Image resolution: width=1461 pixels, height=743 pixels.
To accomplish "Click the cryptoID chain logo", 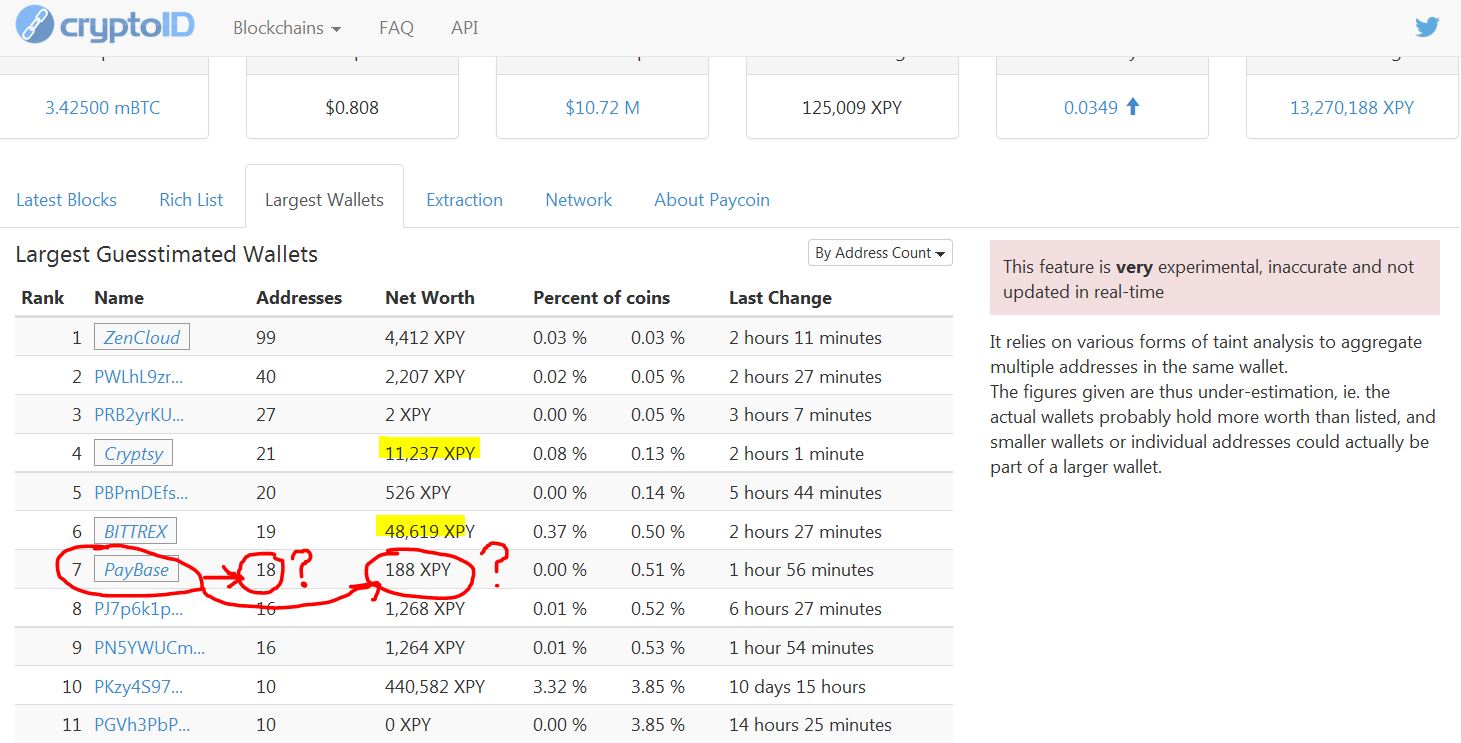I will click(x=106, y=26).
